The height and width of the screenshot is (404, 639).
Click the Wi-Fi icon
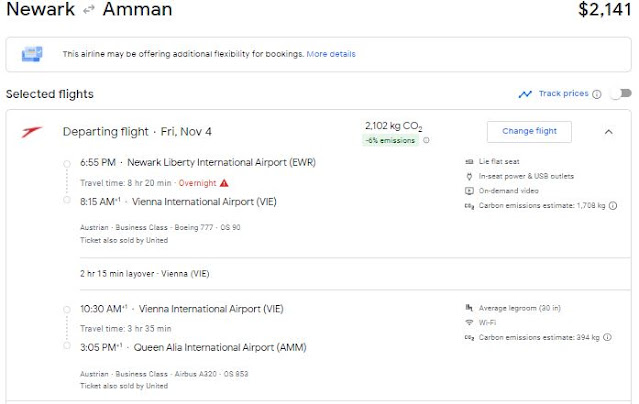tap(469, 323)
